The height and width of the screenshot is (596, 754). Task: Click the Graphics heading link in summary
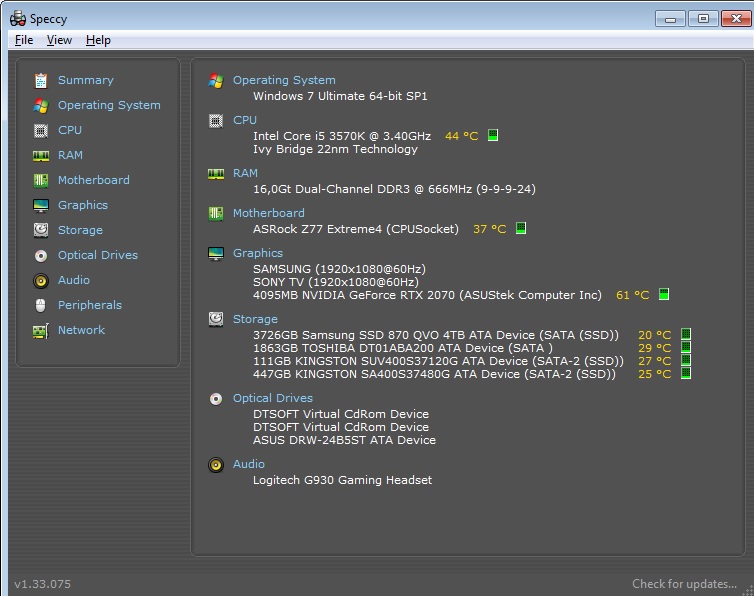pos(258,253)
